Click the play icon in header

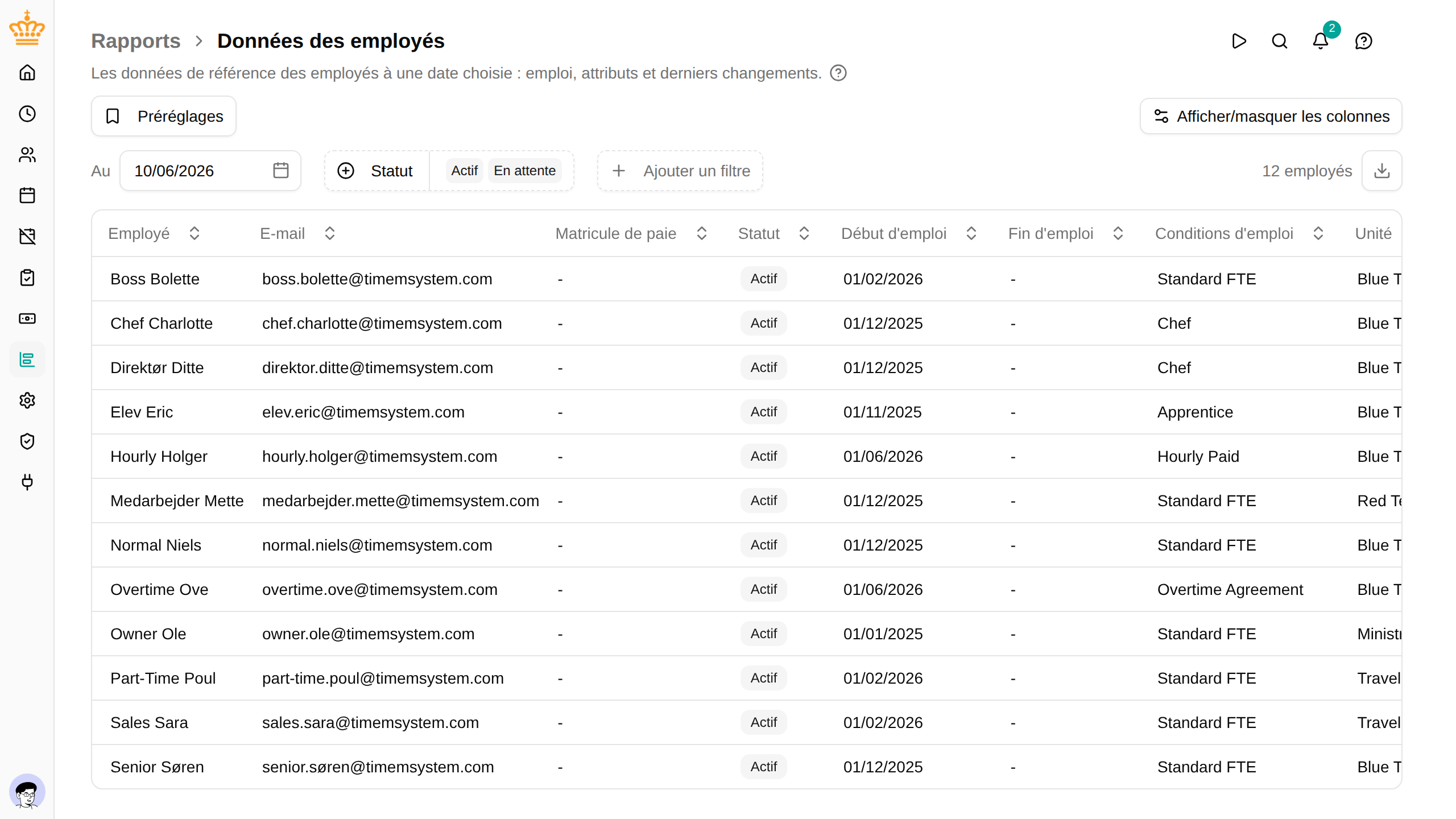(1239, 41)
